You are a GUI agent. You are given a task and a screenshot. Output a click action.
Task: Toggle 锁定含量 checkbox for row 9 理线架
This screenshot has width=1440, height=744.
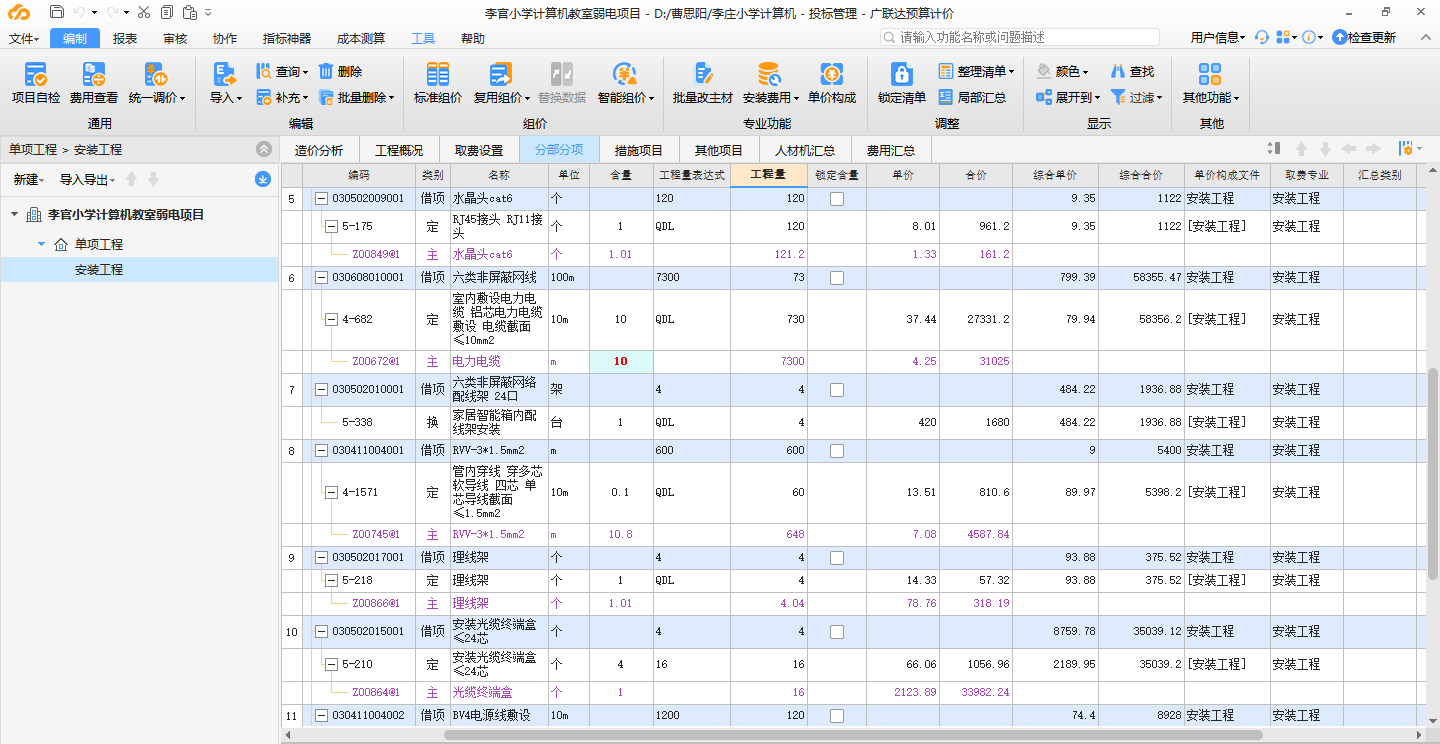click(837, 558)
